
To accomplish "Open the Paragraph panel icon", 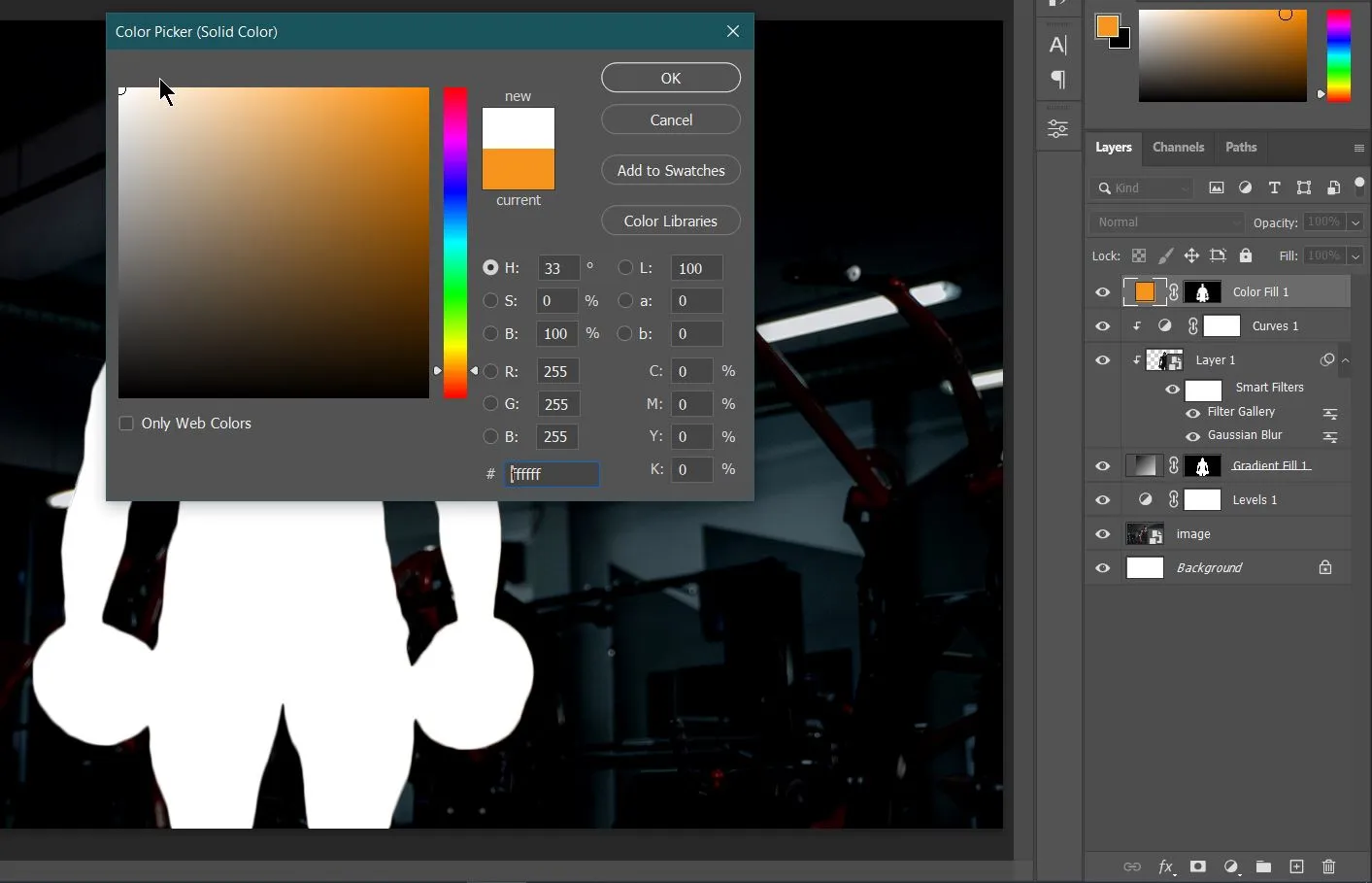I will [x=1058, y=80].
